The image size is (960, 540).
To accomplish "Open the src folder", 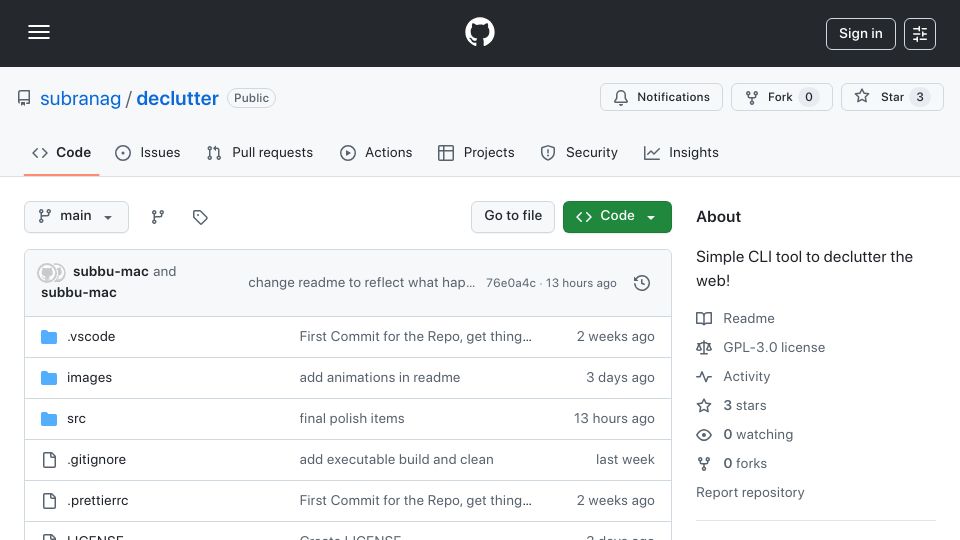I will (77, 419).
